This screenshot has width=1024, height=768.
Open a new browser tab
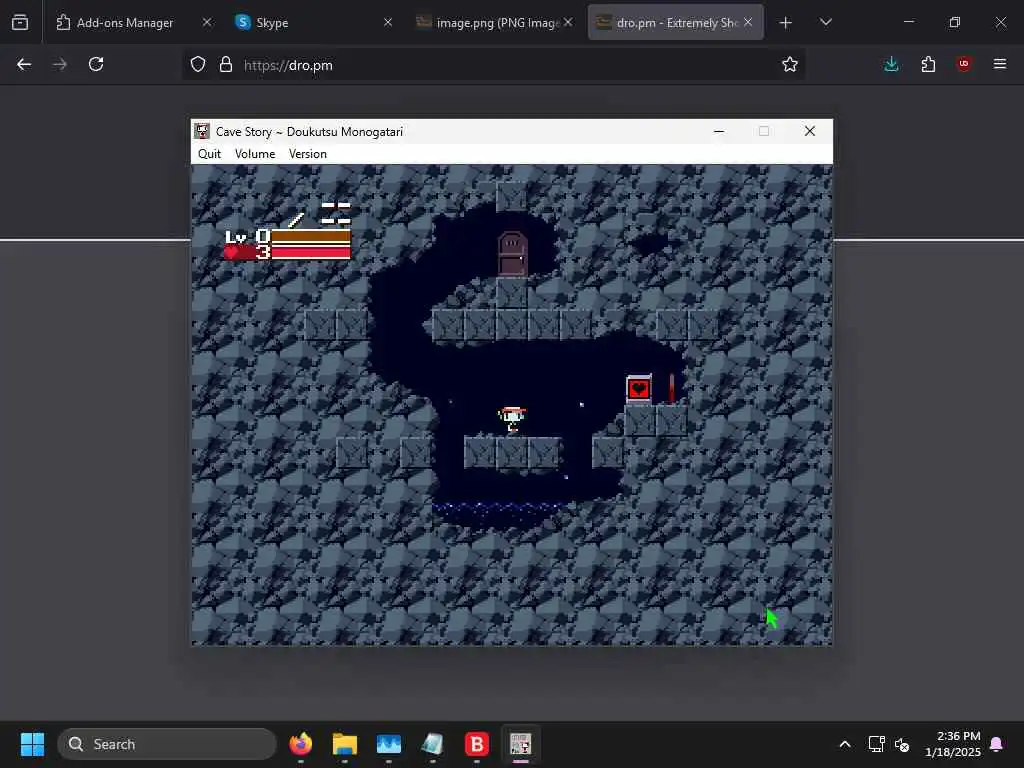point(786,23)
